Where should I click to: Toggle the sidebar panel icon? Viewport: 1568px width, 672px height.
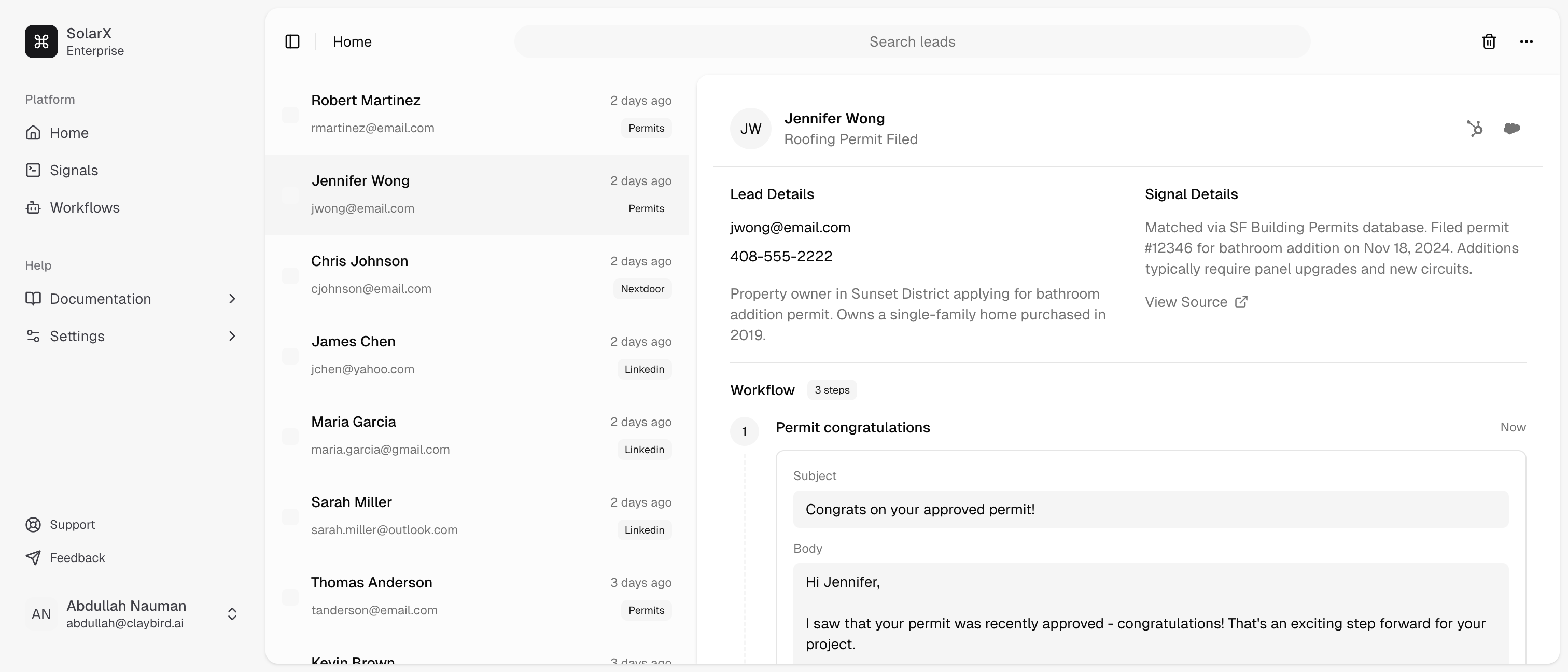coord(292,41)
